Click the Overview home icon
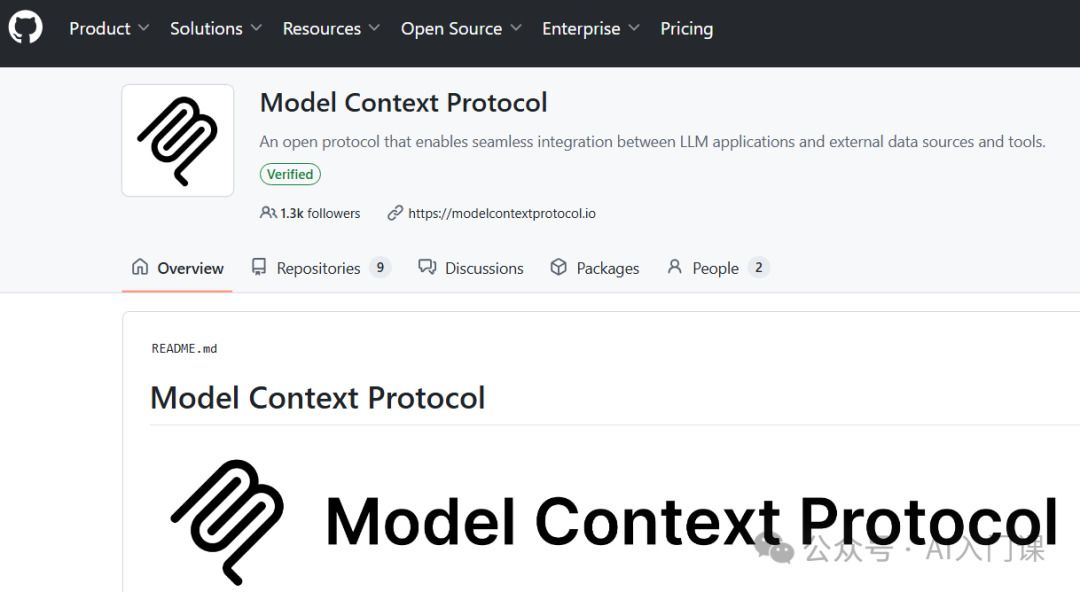Viewport: 1080px width, 592px height. (140, 267)
